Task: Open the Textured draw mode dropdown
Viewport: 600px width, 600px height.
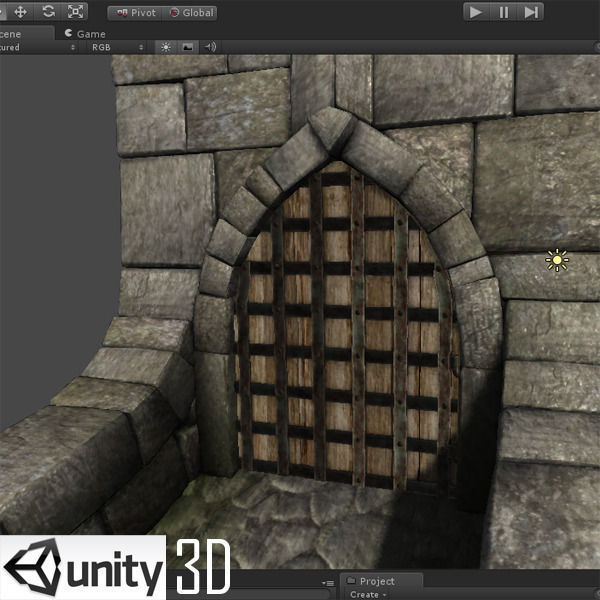Action: click(x=38, y=47)
